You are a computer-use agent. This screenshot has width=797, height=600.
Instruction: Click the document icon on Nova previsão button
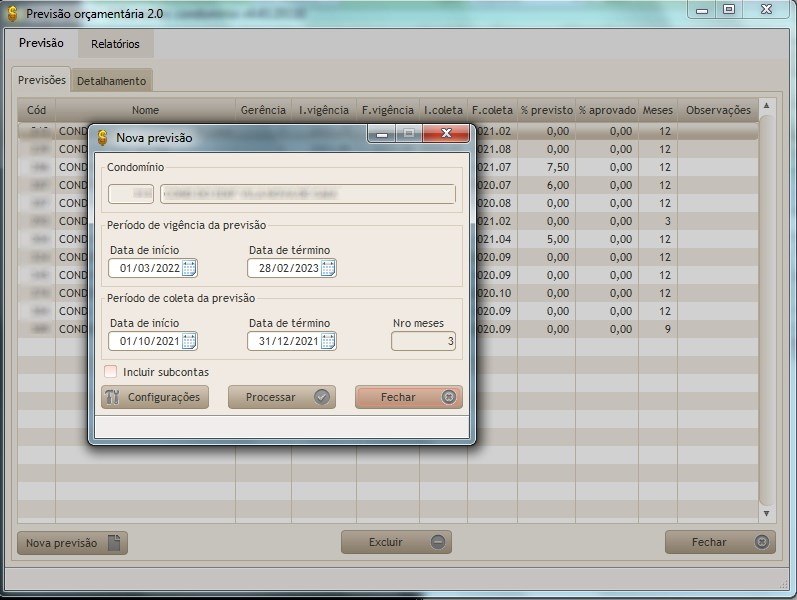coord(114,543)
